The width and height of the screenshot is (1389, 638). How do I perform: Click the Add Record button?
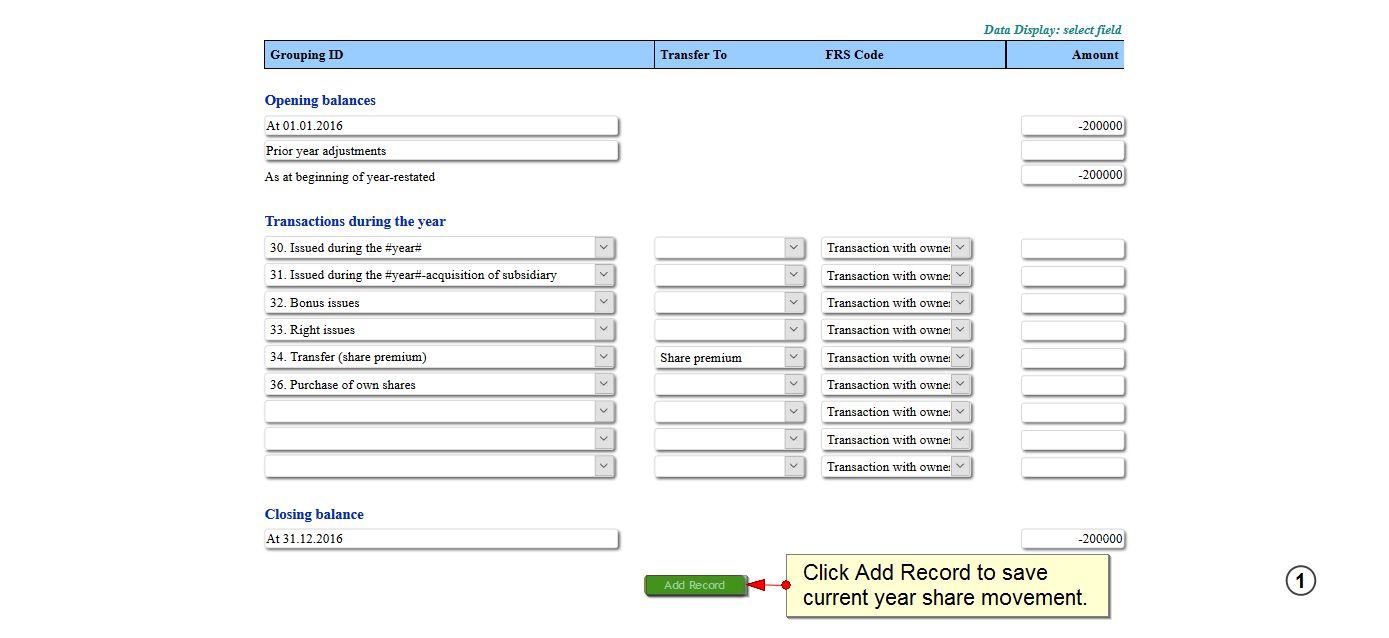pyautogui.click(x=695, y=585)
